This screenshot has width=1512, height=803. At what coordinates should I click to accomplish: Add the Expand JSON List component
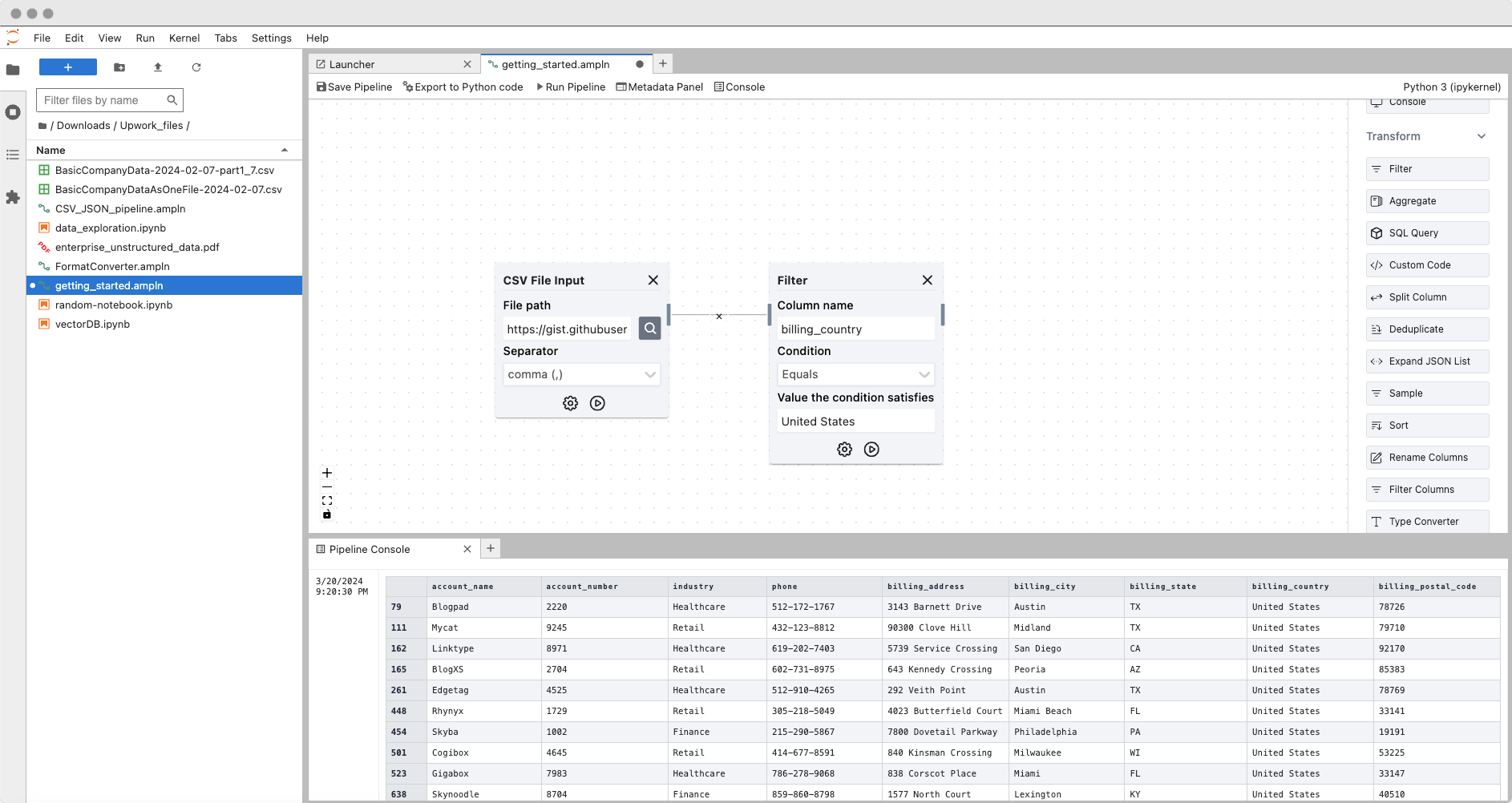pyautogui.click(x=1427, y=361)
